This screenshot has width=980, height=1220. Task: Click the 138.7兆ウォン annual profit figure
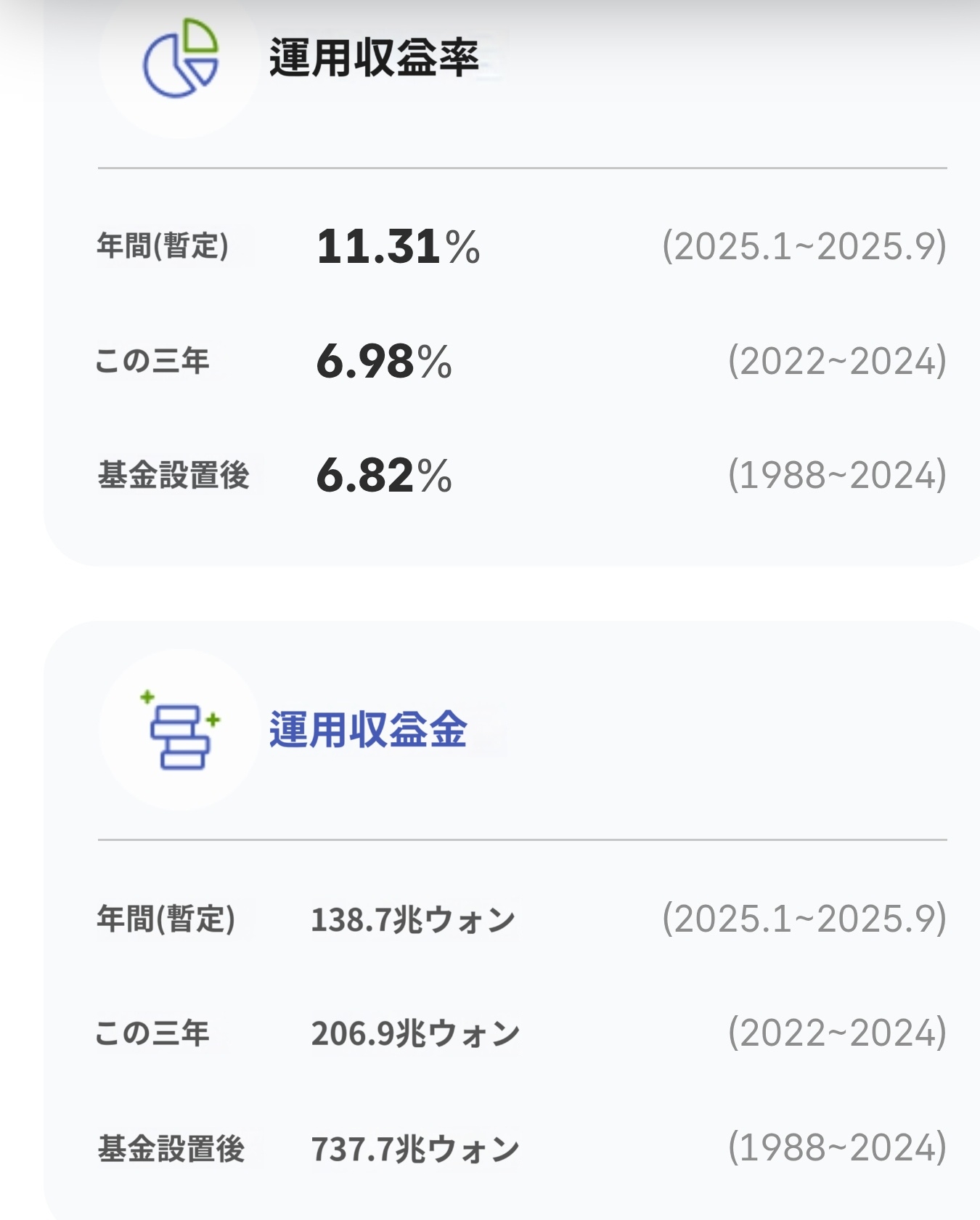[x=413, y=919]
